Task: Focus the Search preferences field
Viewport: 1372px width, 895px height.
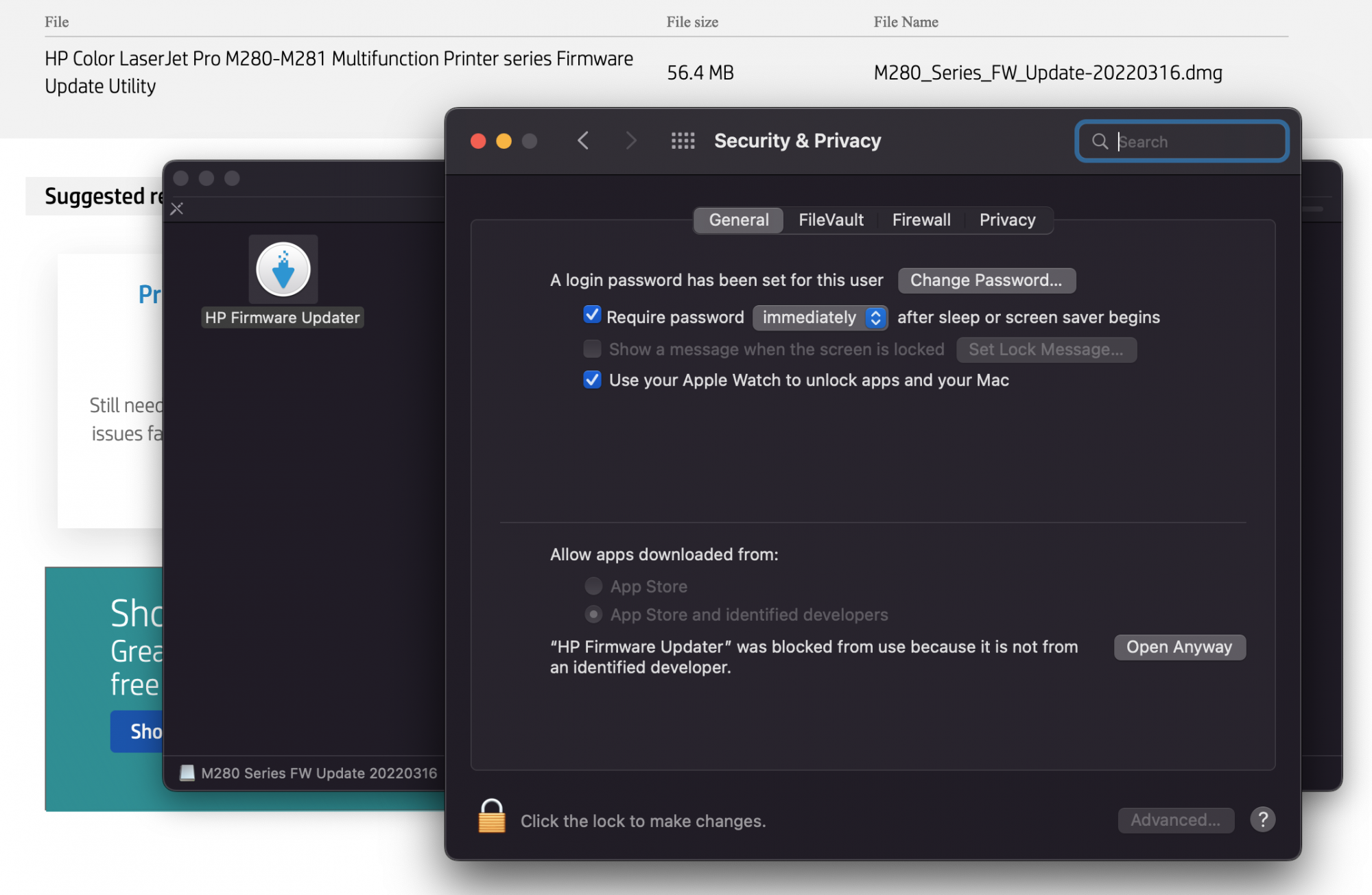Action: coord(1197,142)
